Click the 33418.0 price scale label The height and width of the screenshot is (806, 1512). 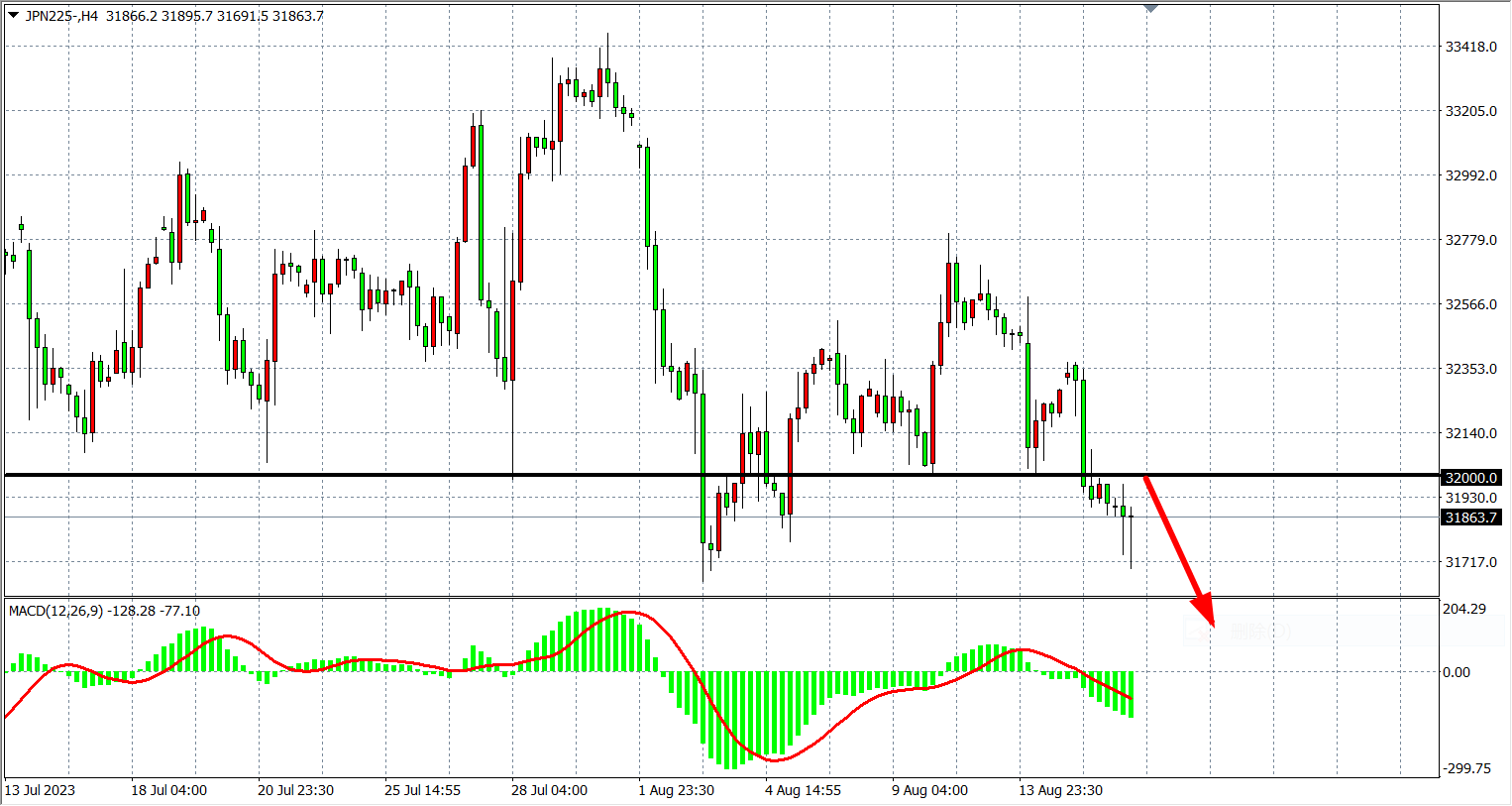pos(1470,47)
